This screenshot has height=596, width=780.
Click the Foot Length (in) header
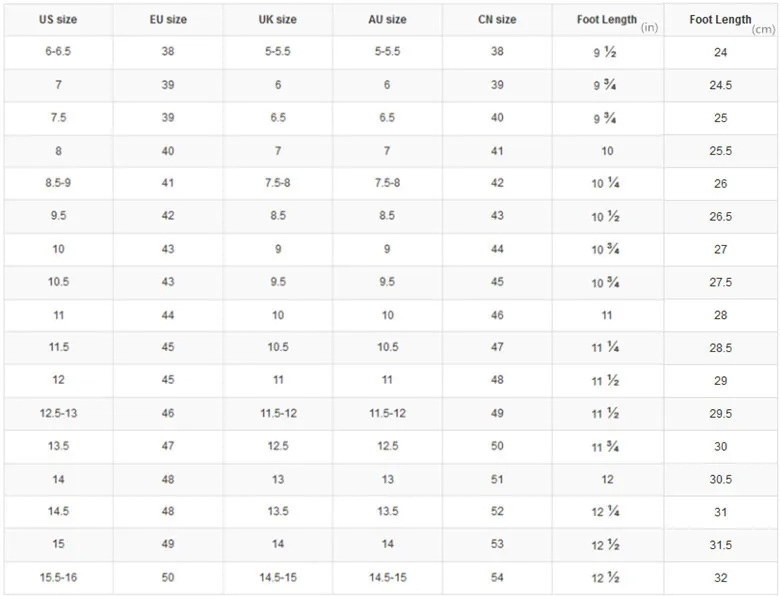607,20
